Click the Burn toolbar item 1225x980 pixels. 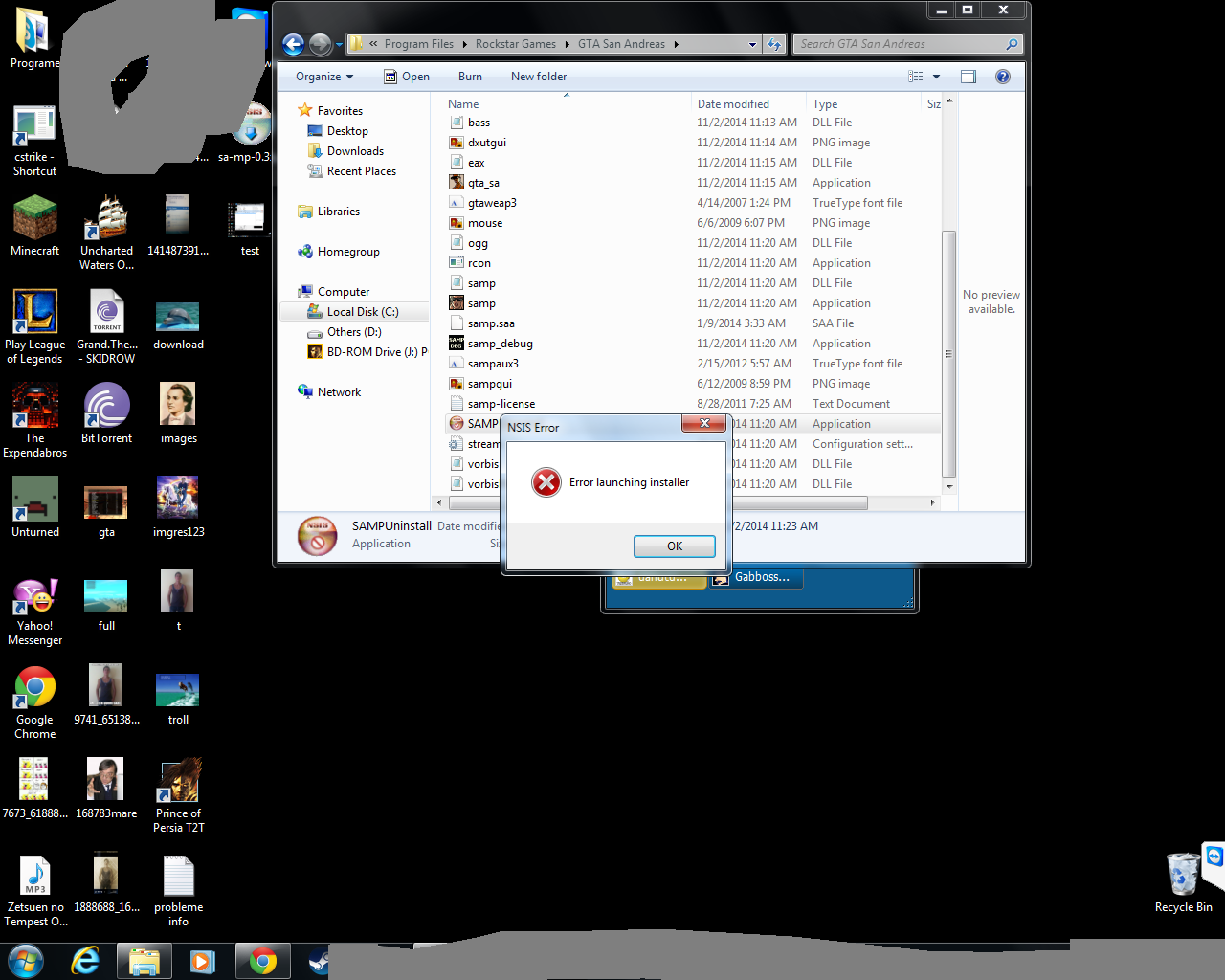pyautogui.click(x=470, y=76)
